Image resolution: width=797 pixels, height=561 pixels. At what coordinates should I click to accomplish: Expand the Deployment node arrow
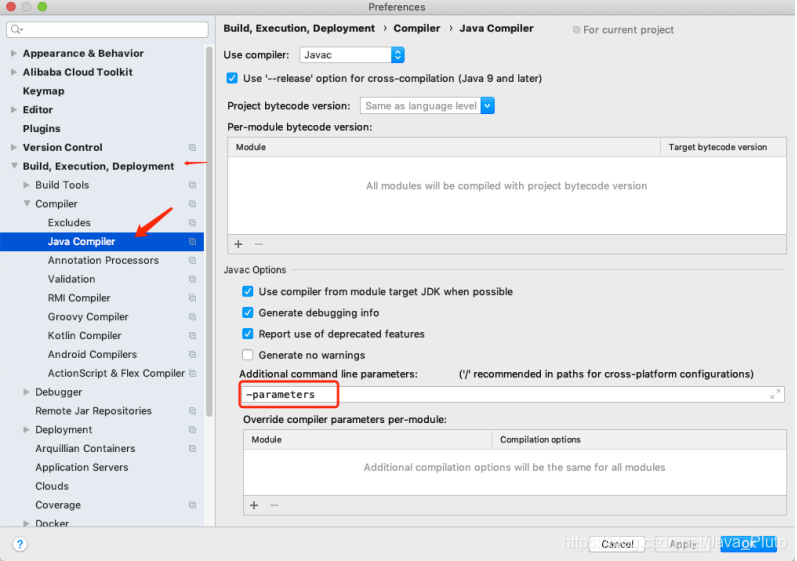point(26,429)
